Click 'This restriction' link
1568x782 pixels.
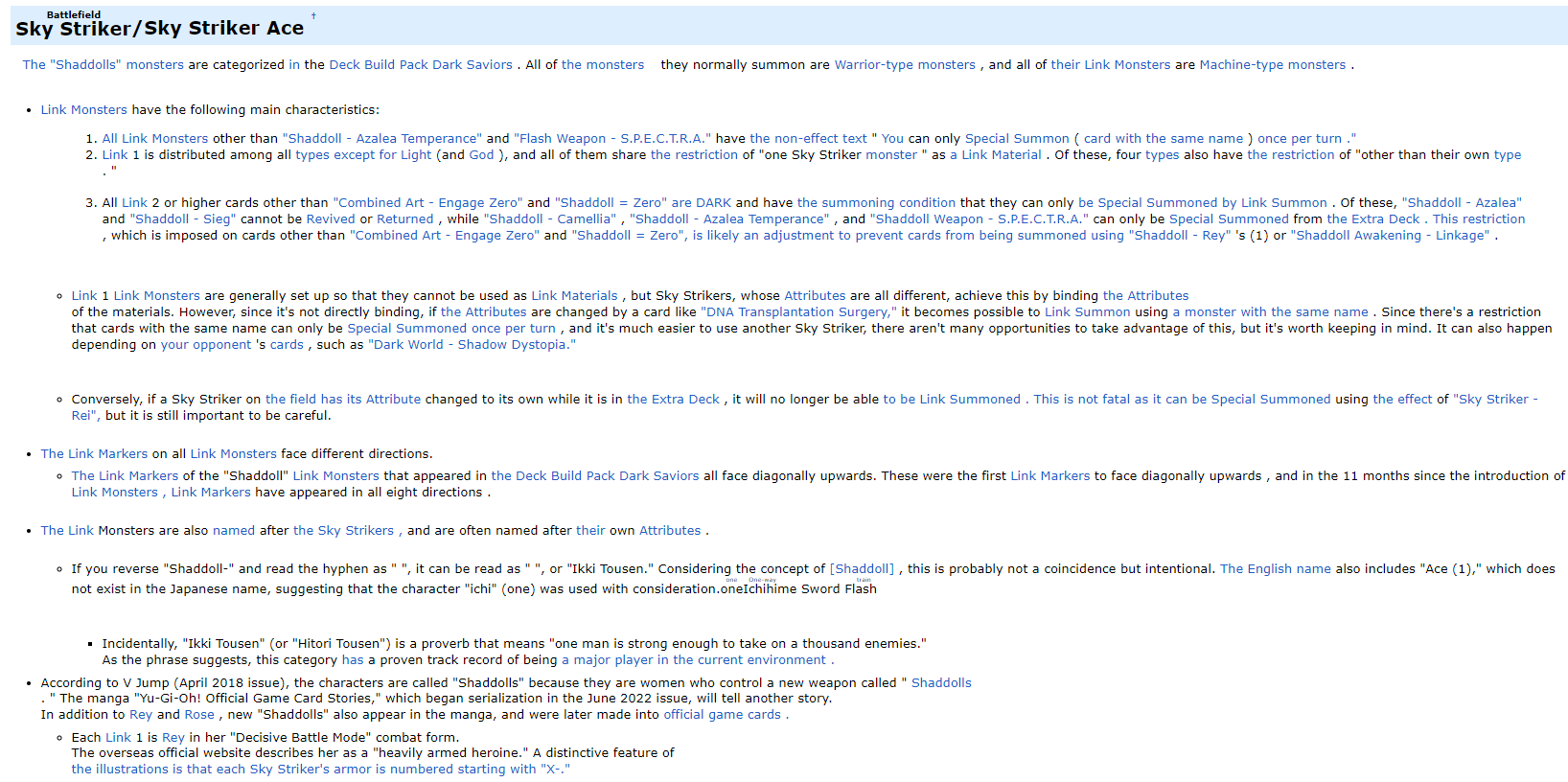(1479, 219)
